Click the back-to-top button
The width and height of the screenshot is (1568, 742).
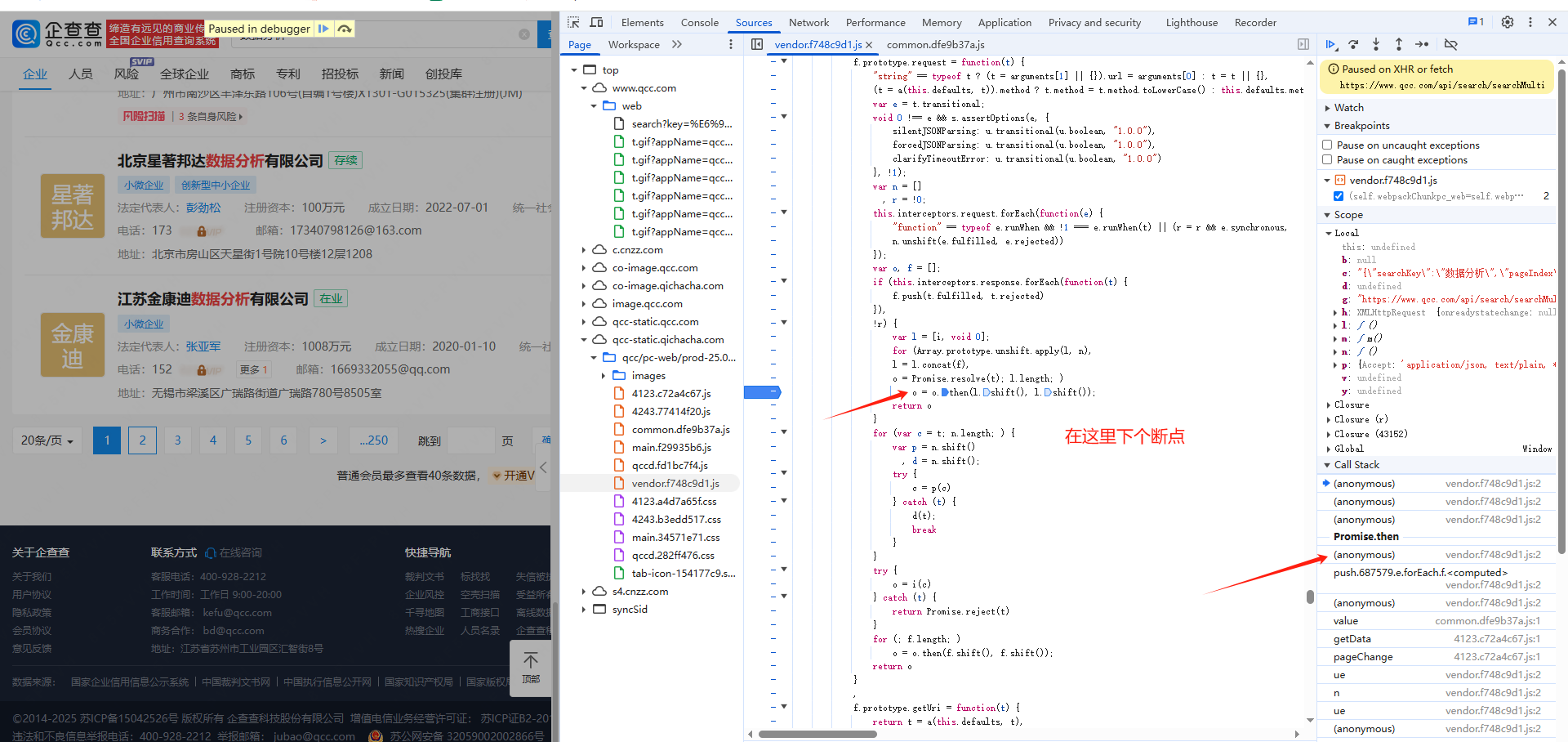click(x=531, y=668)
